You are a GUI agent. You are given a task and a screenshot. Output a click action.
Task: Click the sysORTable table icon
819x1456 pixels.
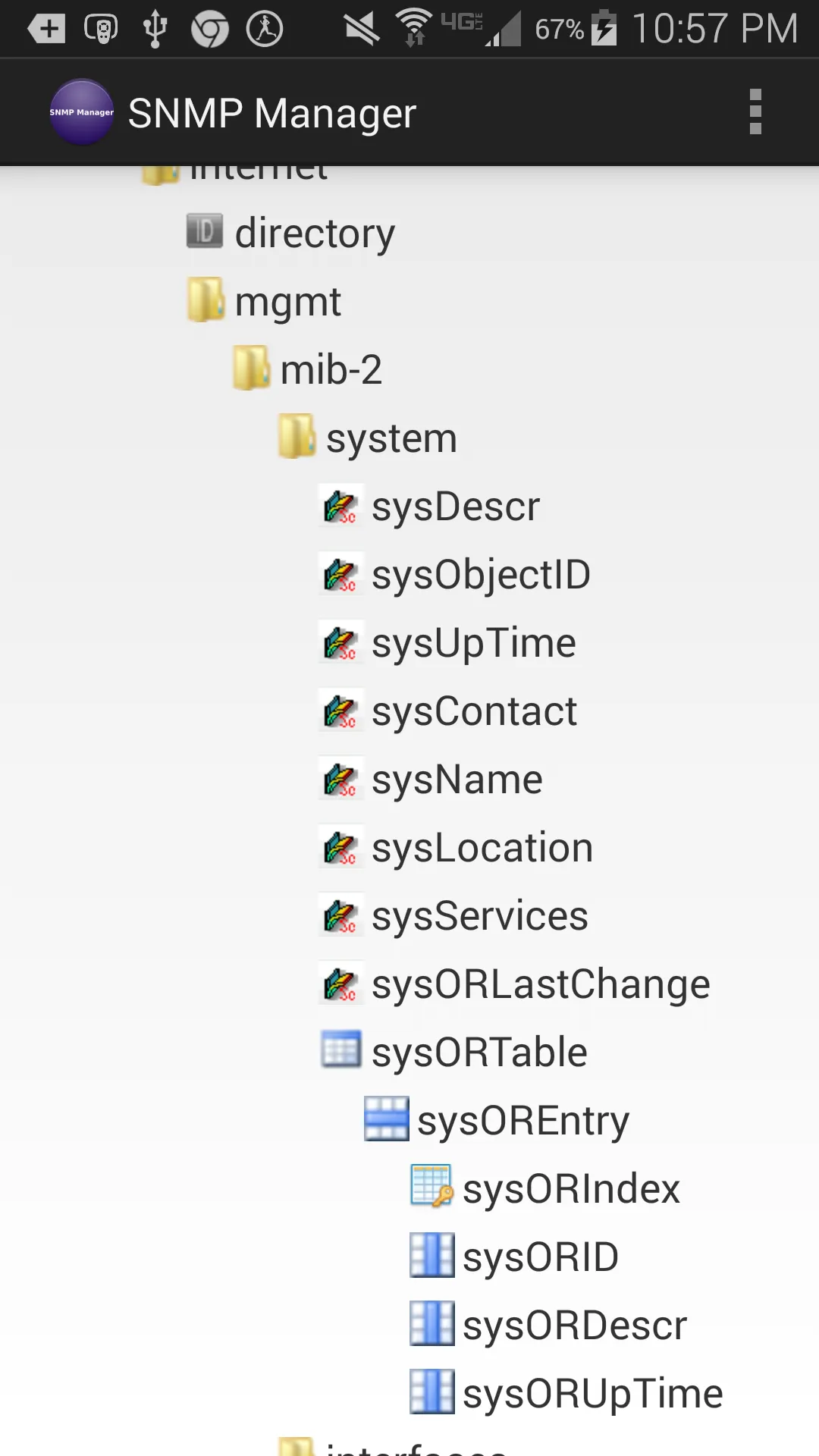340,1051
